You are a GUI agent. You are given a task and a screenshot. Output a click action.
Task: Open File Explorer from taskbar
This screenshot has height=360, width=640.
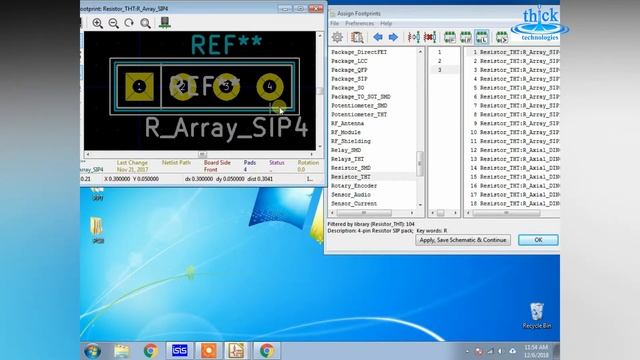click(121, 351)
